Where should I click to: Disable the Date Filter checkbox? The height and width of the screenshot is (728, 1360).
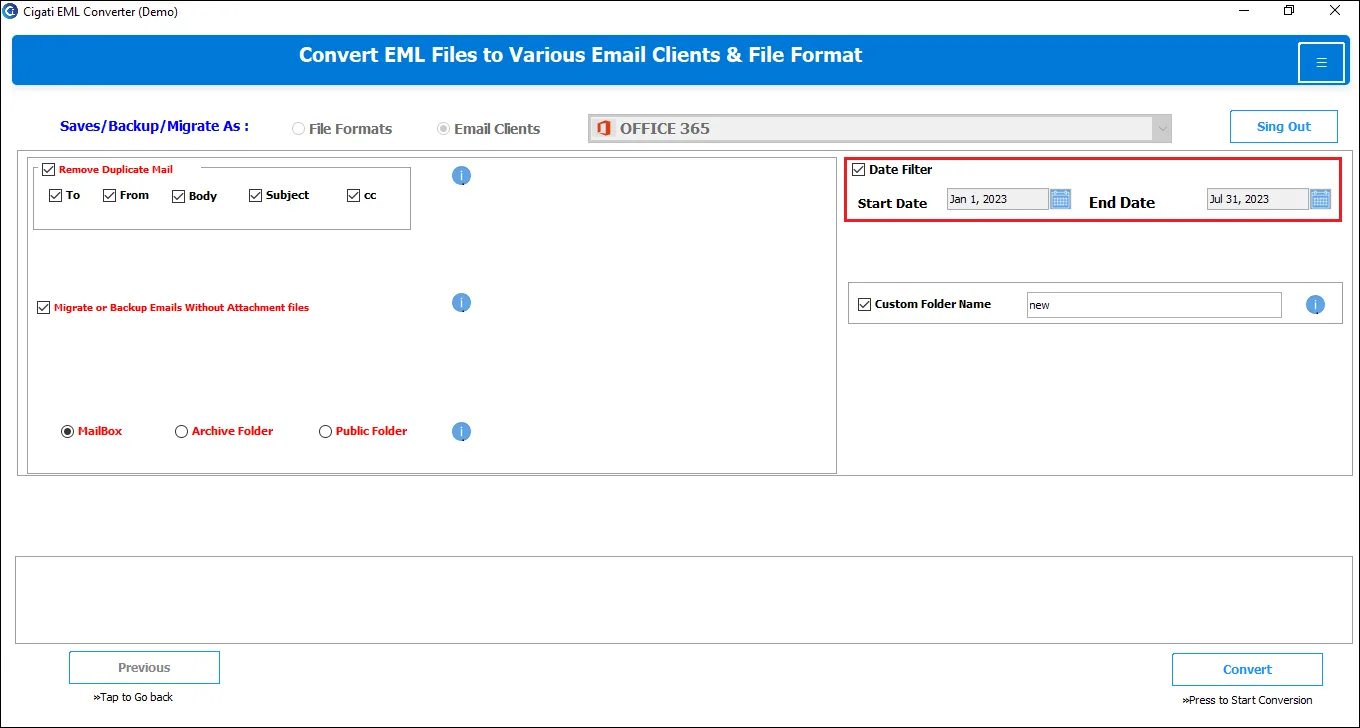pyautogui.click(x=859, y=170)
